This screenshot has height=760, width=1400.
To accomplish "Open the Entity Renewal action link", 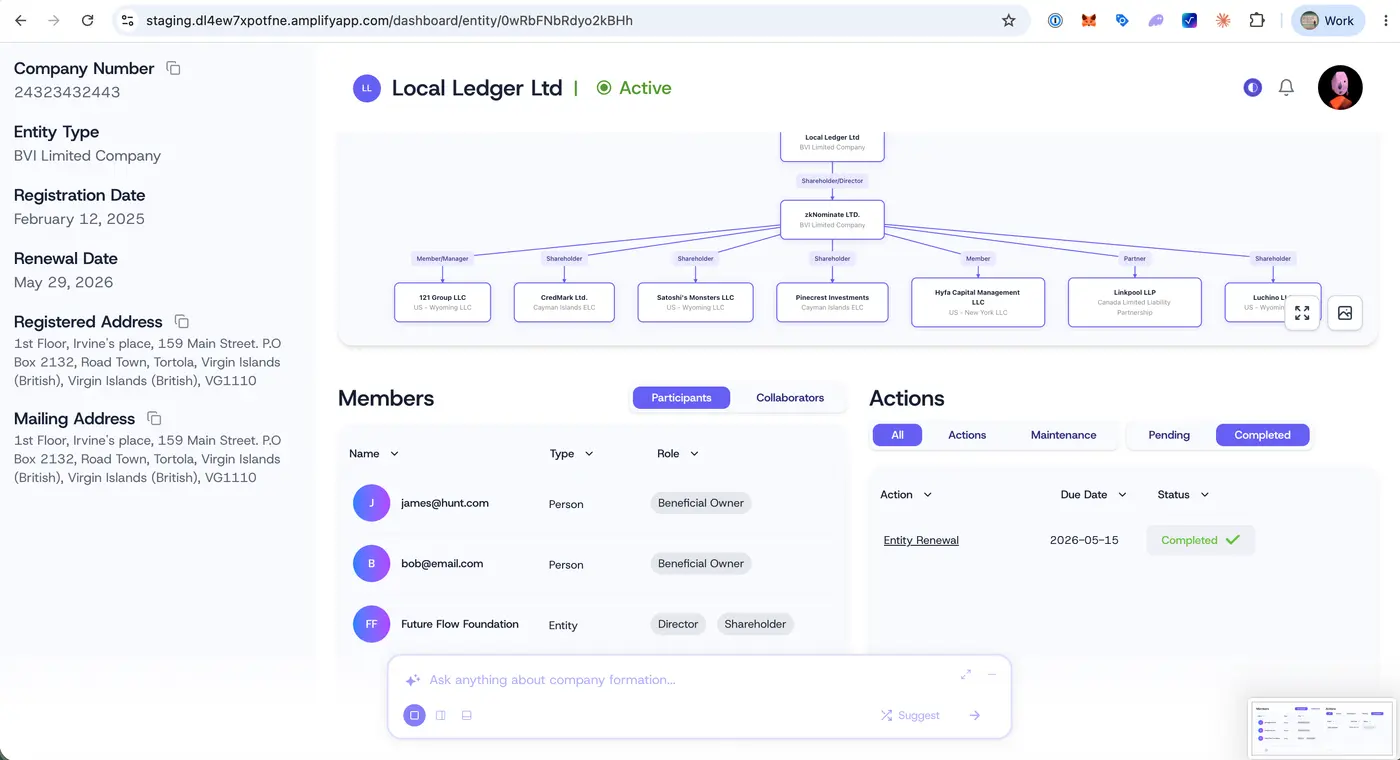I will tap(921, 541).
